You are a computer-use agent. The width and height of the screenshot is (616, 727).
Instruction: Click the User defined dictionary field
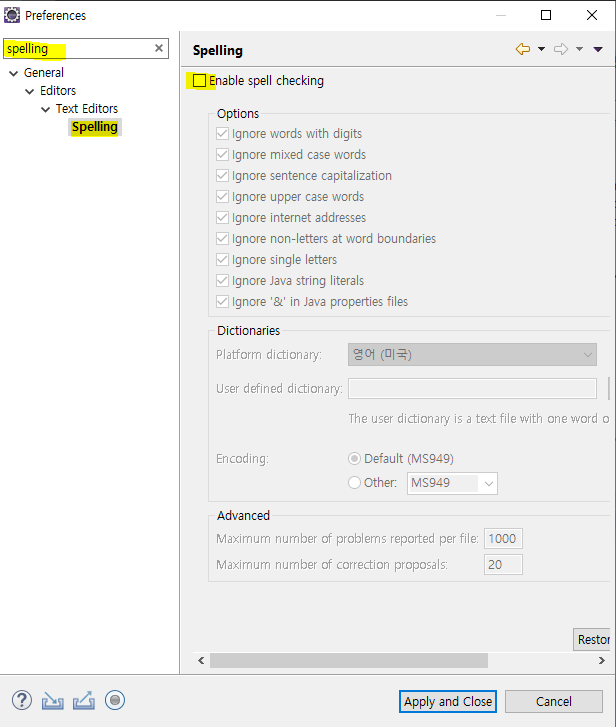coord(472,389)
